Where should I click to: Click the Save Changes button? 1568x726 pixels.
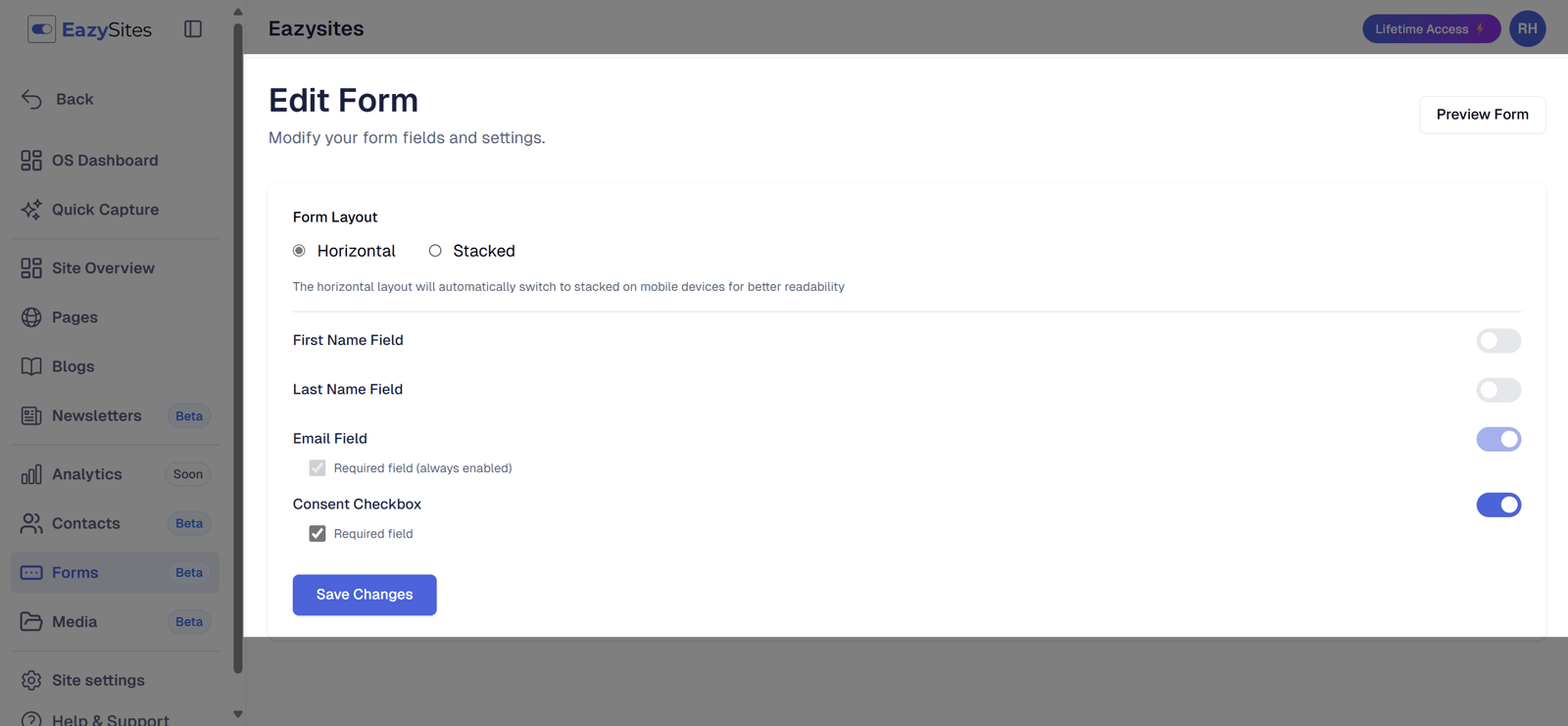[x=365, y=595]
